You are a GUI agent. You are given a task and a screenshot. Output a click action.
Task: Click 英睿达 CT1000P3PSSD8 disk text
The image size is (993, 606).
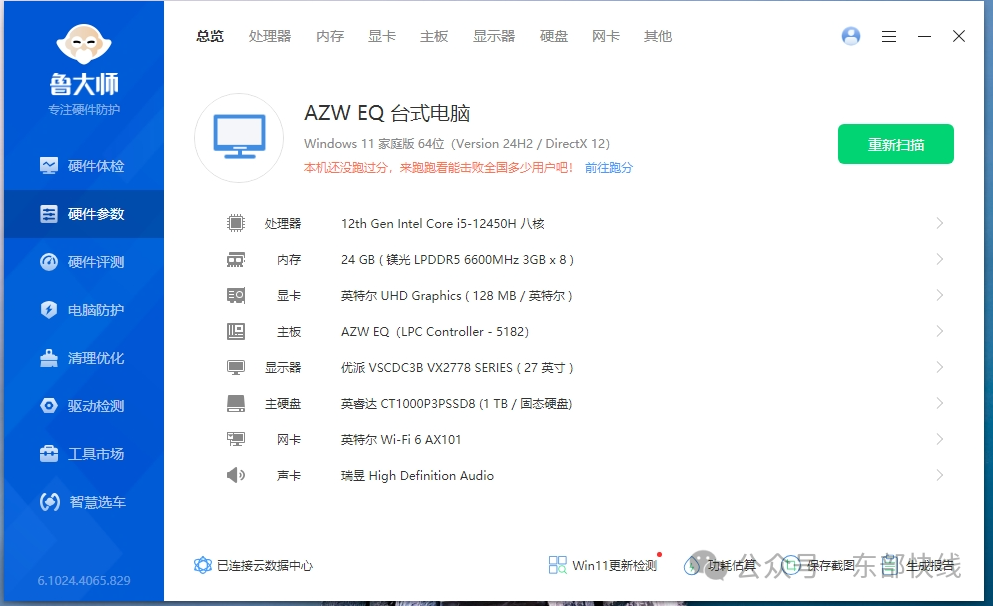coord(457,404)
